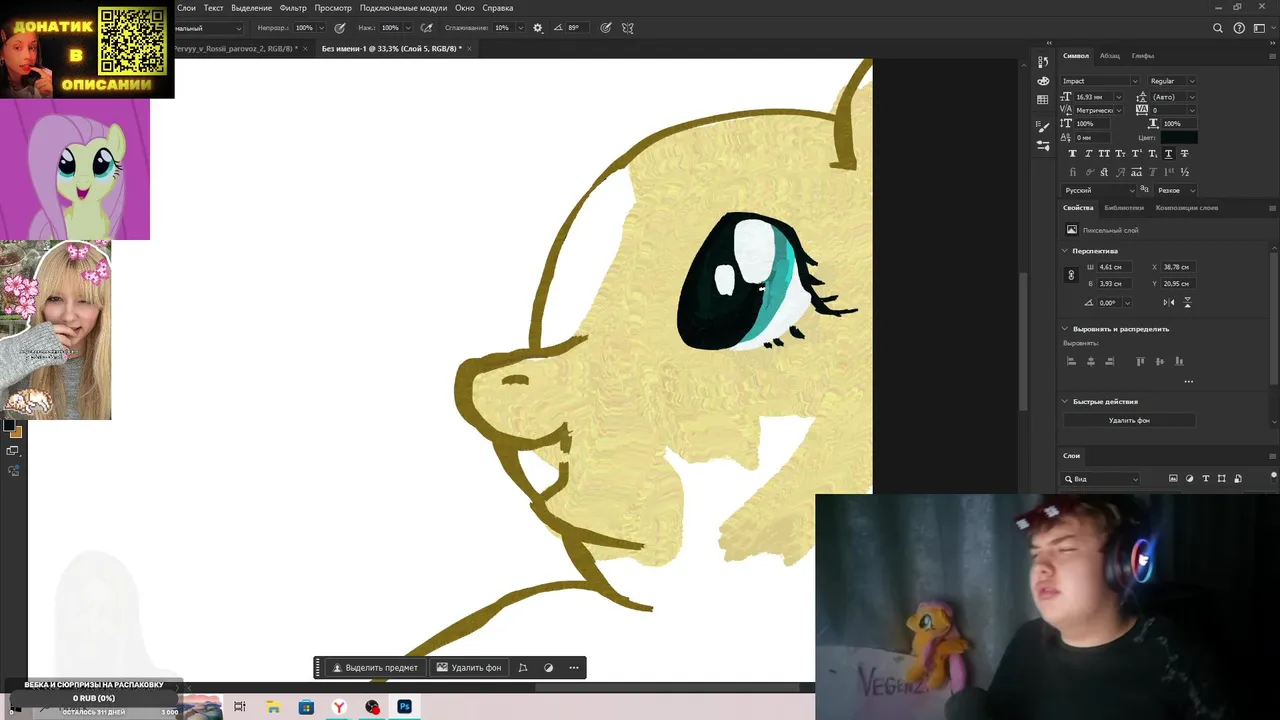The height and width of the screenshot is (720, 1280).
Task: Toggle Strikethrough text style
Action: point(1185,154)
